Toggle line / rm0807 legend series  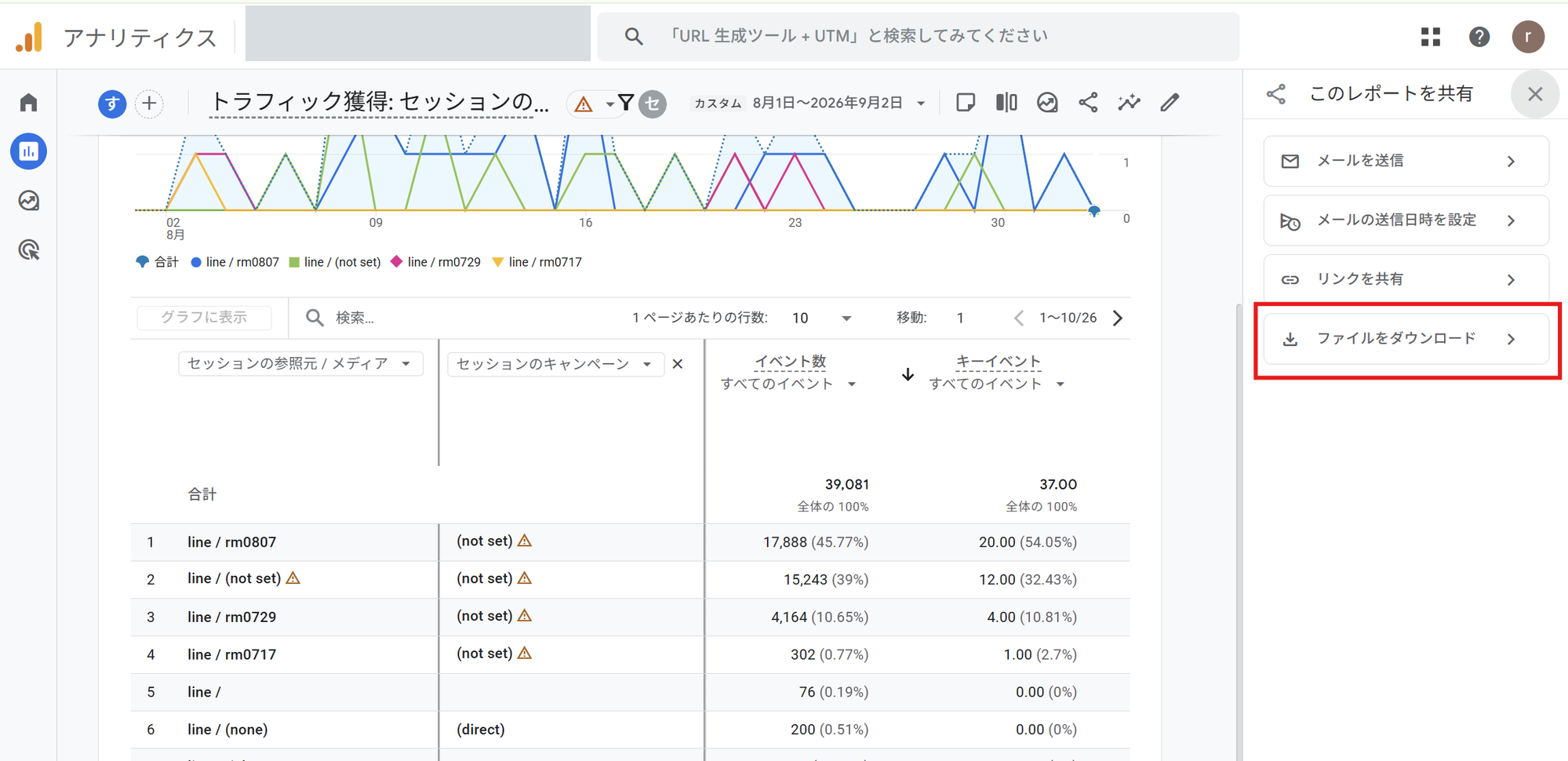tap(235, 262)
